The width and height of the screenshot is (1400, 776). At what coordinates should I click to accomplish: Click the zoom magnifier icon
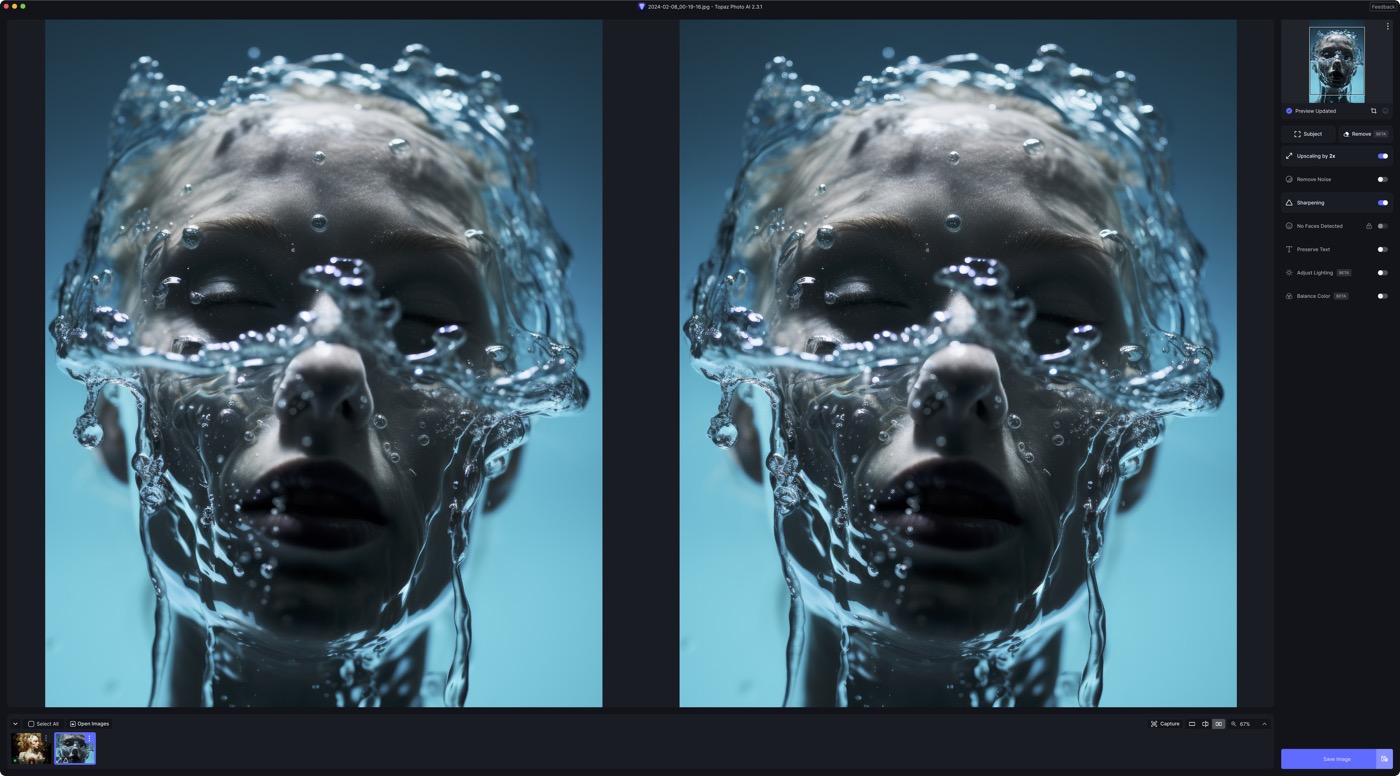pyautogui.click(x=1234, y=724)
